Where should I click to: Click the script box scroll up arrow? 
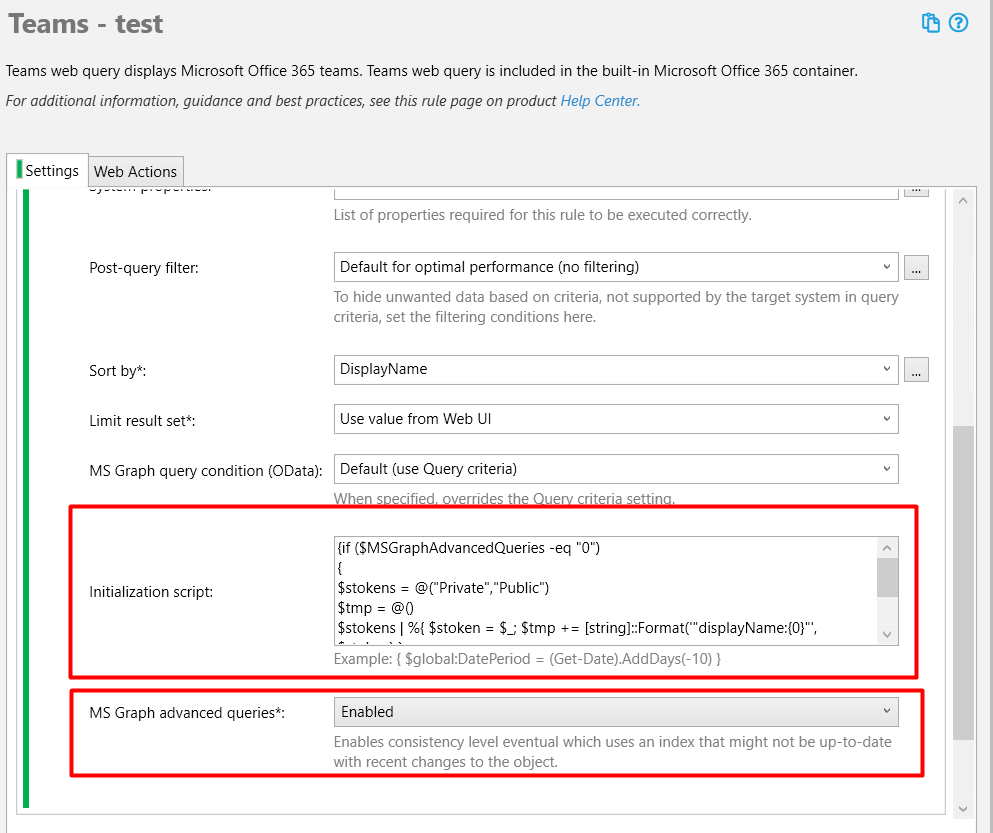tap(887, 548)
